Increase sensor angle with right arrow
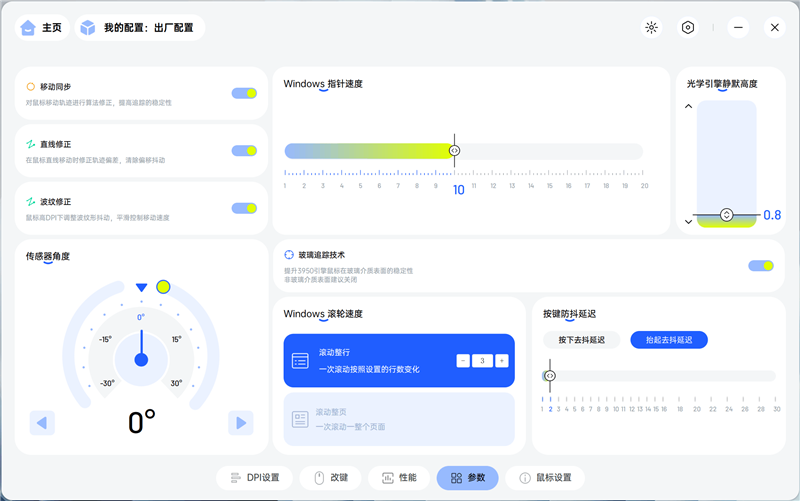 point(241,423)
